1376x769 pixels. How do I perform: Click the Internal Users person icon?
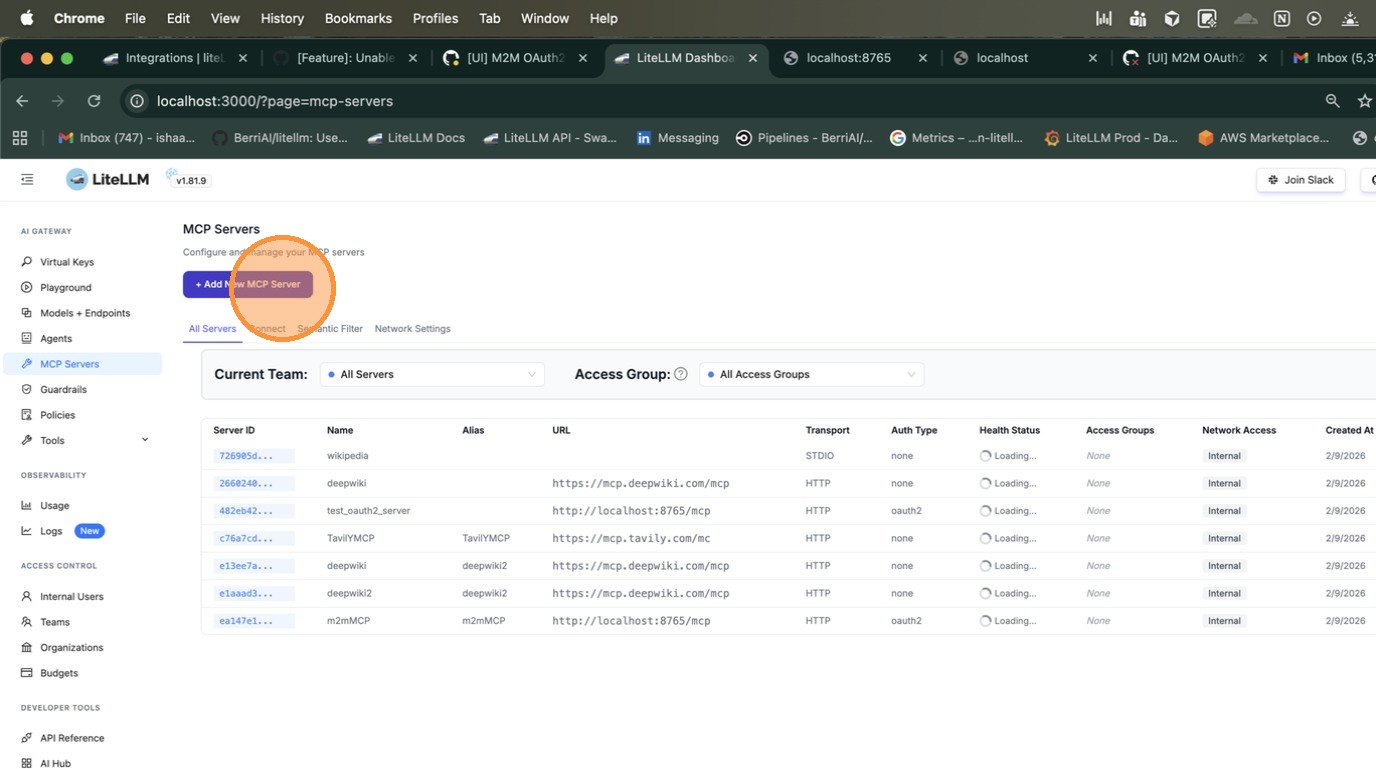(27, 597)
